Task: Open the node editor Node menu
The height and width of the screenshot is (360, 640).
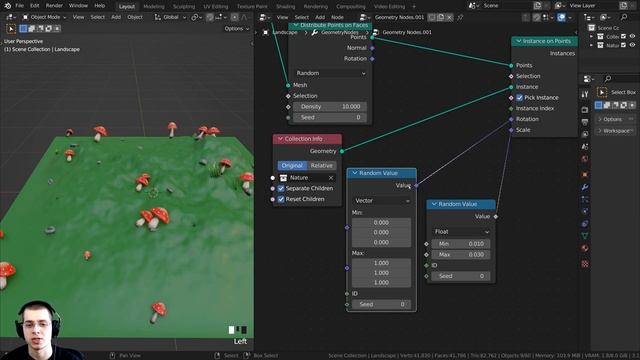Action: click(337, 17)
